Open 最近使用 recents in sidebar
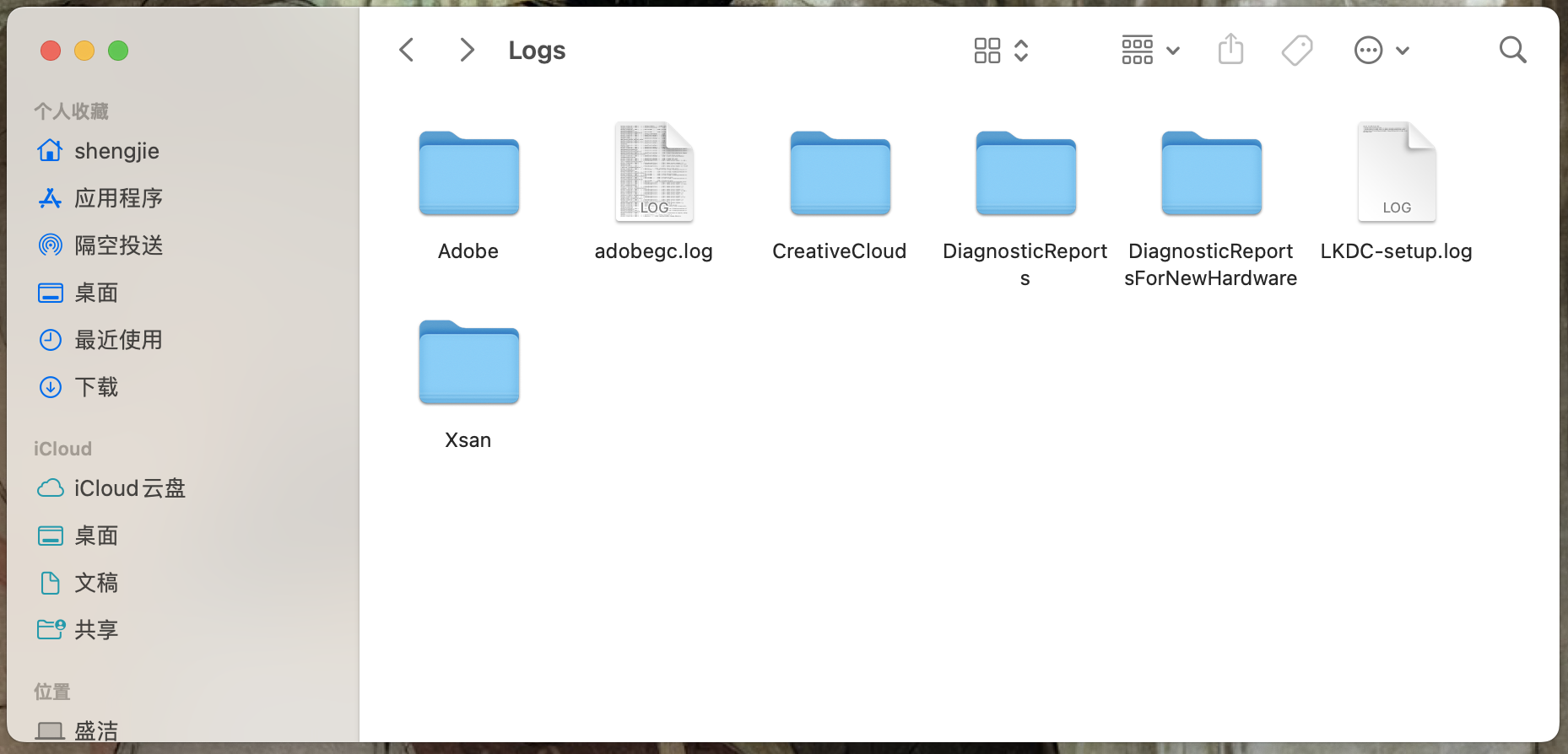 point(118,340)
